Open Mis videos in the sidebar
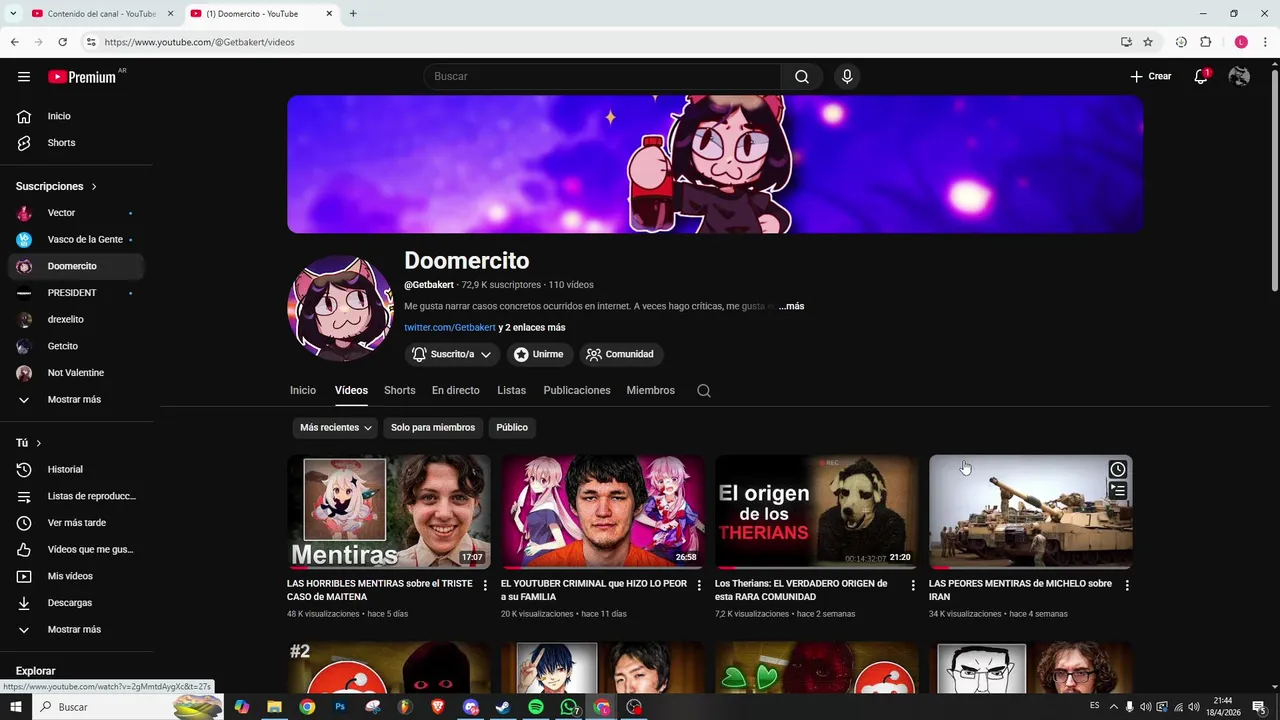Screen dimensions: 1280x720 (76, 576)
